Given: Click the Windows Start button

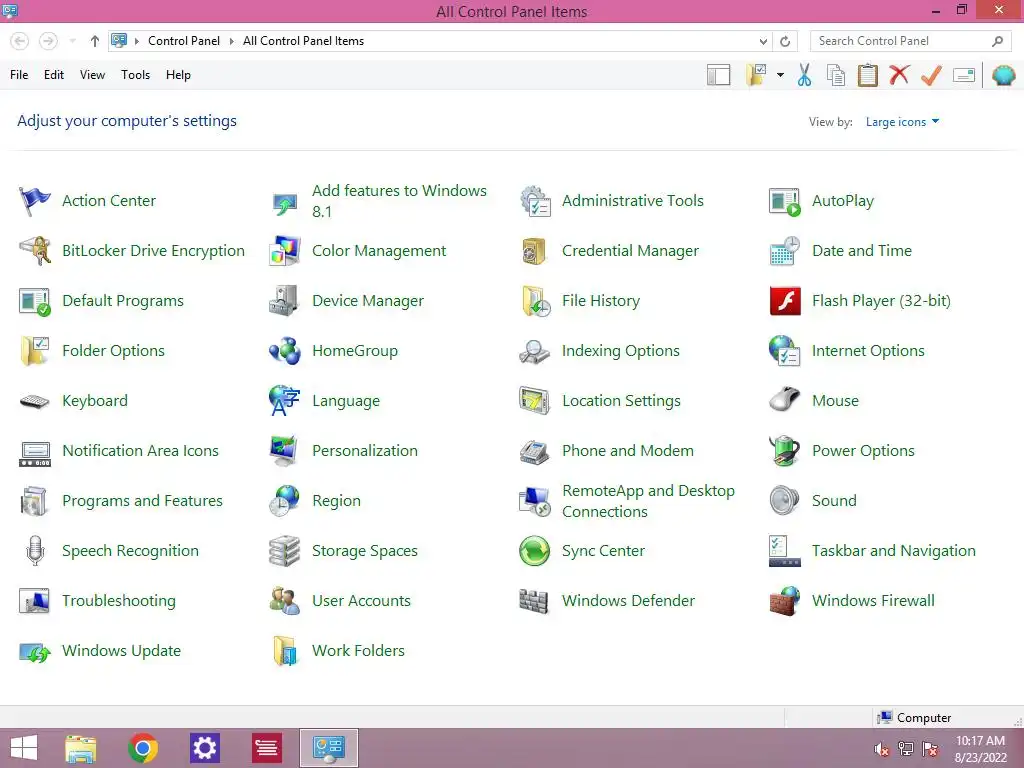Looking at the screenshot, I should click(x=24, y=748).
